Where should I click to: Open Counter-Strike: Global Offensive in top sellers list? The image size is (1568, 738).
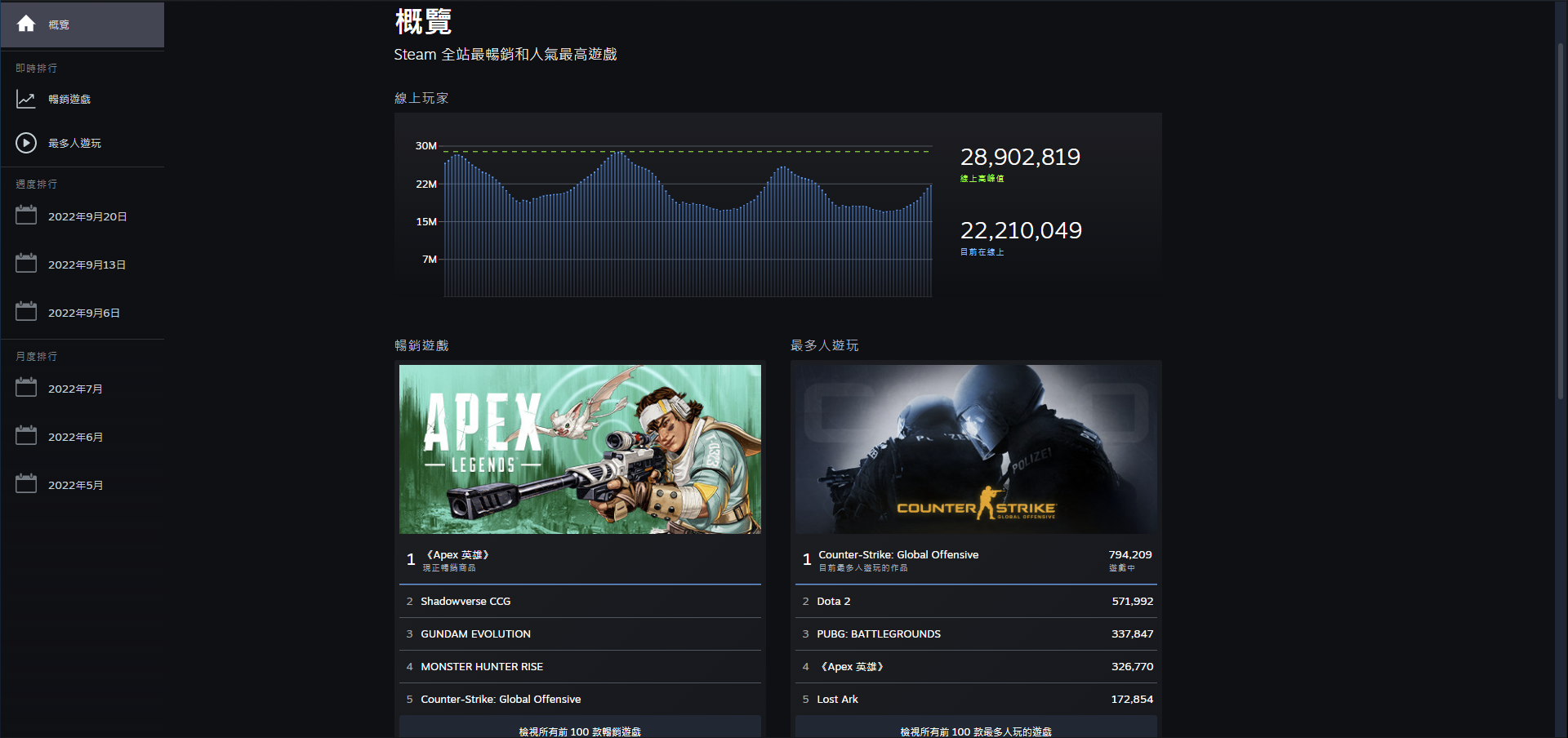click(x=580, y=699)
